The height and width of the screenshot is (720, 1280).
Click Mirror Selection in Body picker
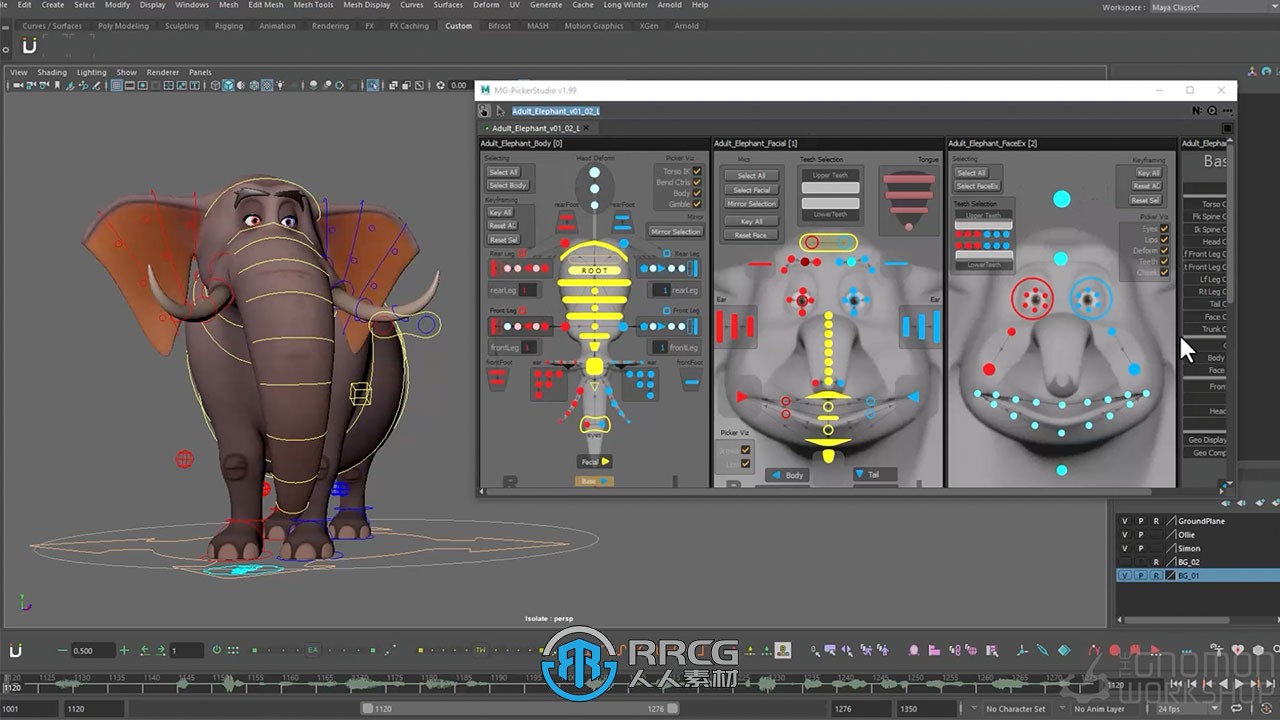coord(676,232)
